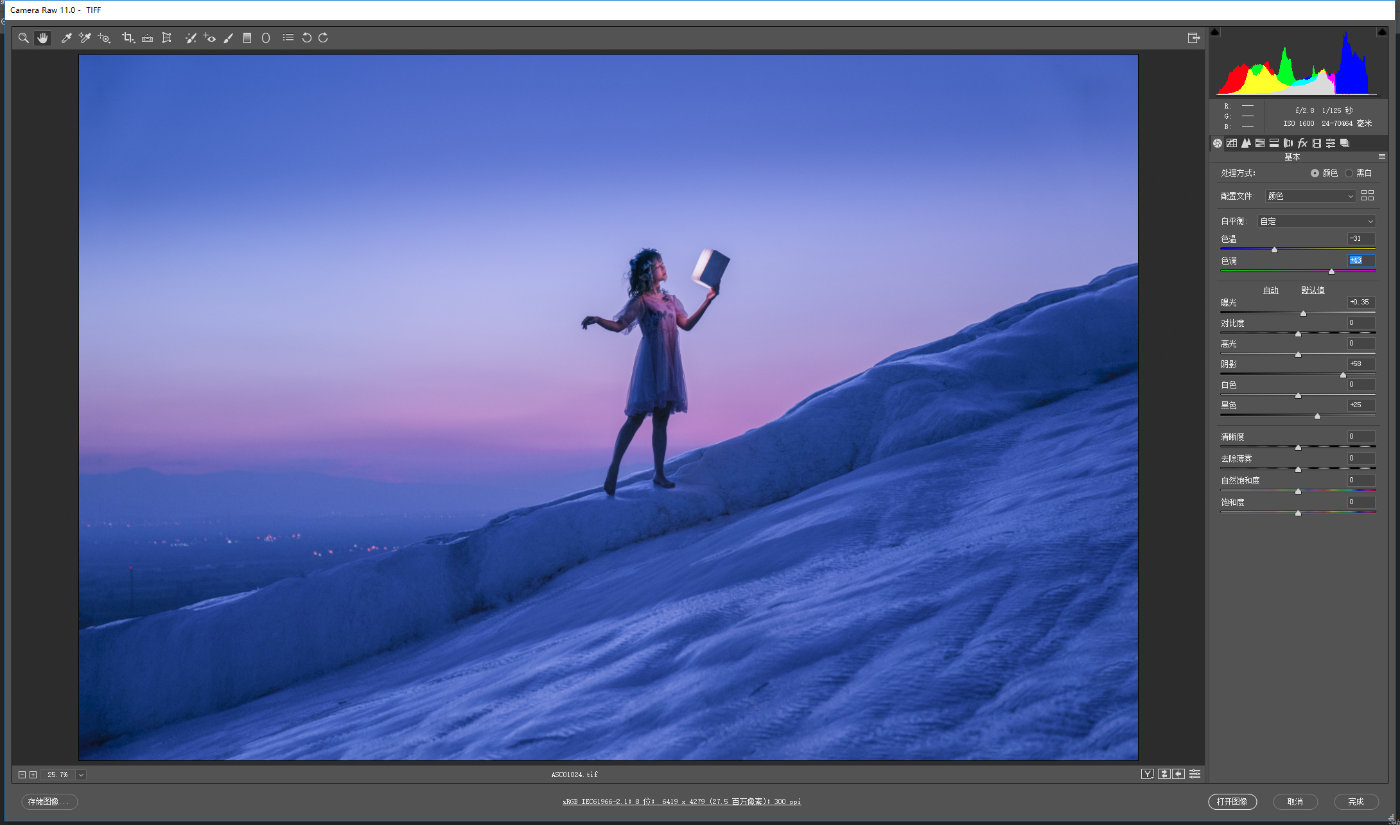Screen dimensions: 1400x825
Task: Open the Split Toning panel tab
Action: click(x=1274, y=143)
